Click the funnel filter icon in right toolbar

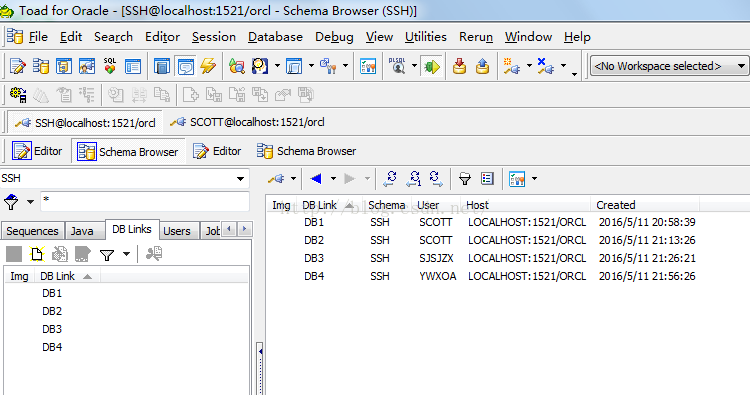pyautogui.click(x=464, y=179)
